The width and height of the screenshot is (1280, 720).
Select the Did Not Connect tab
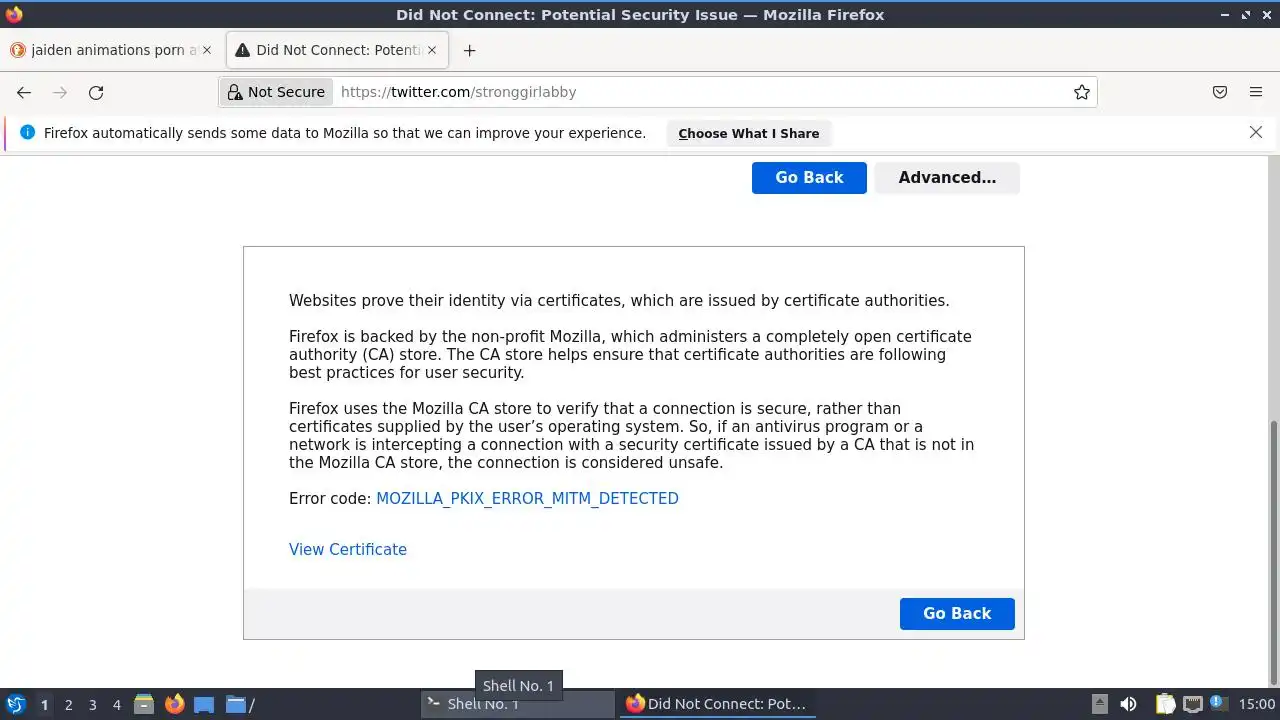(x=339, y=50)
